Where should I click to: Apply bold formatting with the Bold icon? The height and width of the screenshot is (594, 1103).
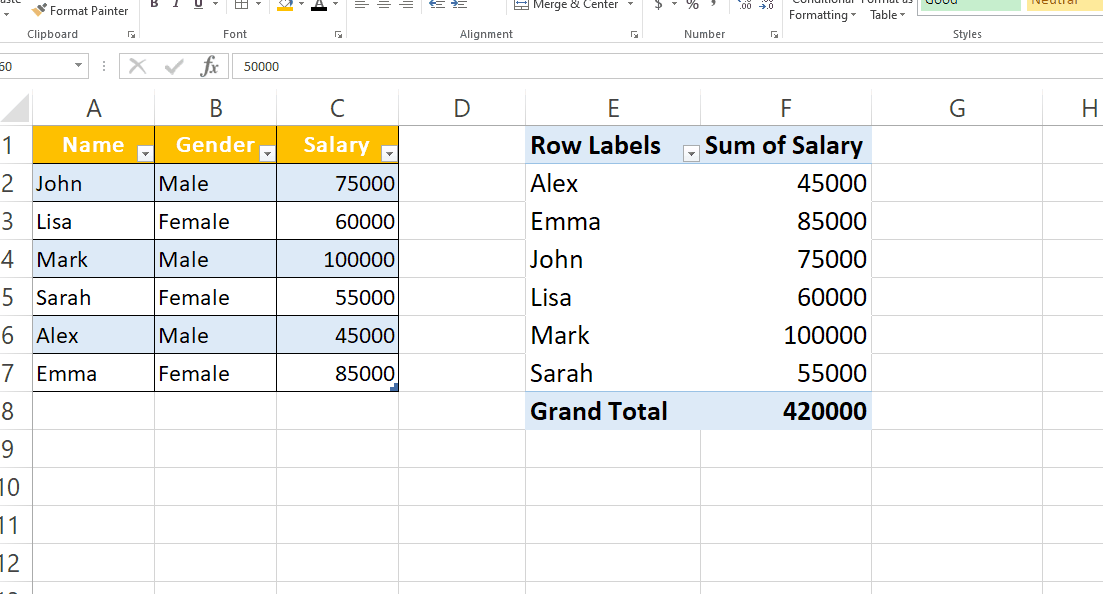[153, 5]
